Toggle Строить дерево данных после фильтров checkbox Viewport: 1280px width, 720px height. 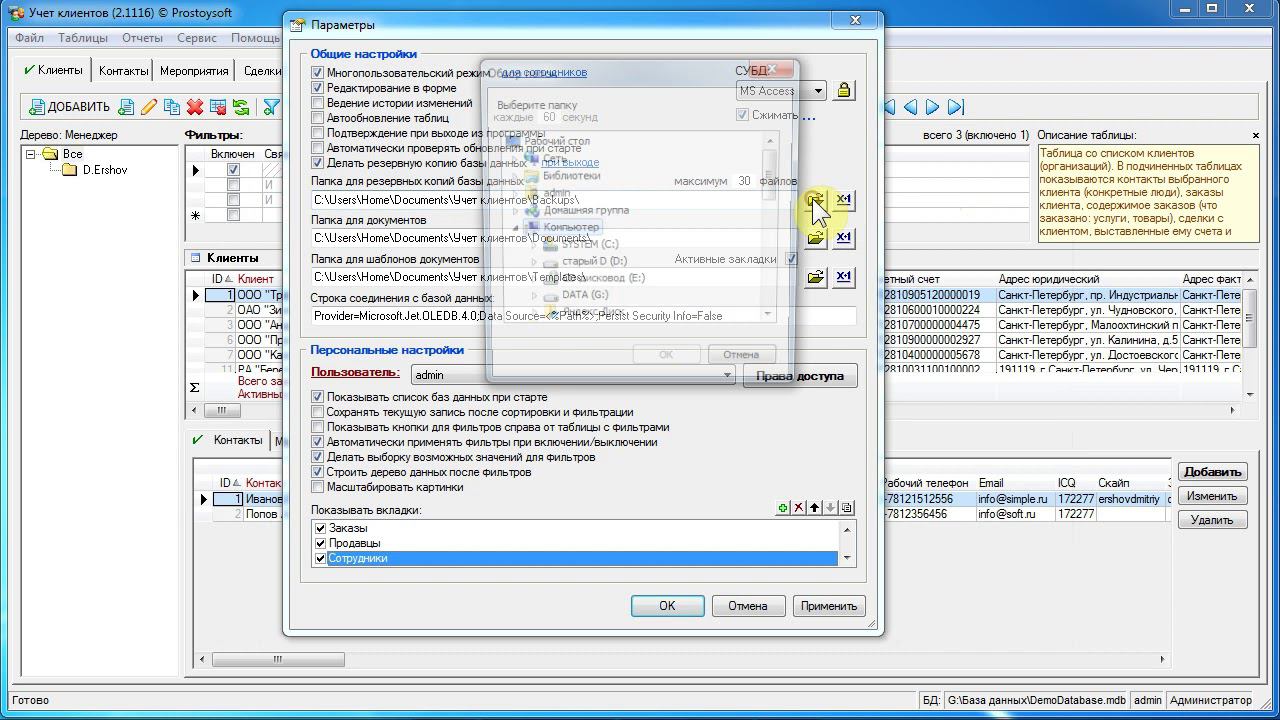tap(318, 472)
